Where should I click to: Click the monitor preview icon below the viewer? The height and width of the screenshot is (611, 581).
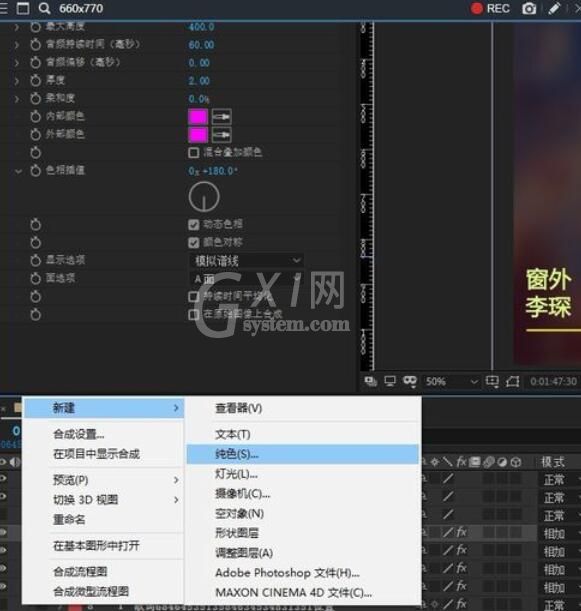[x=390, y=381]
